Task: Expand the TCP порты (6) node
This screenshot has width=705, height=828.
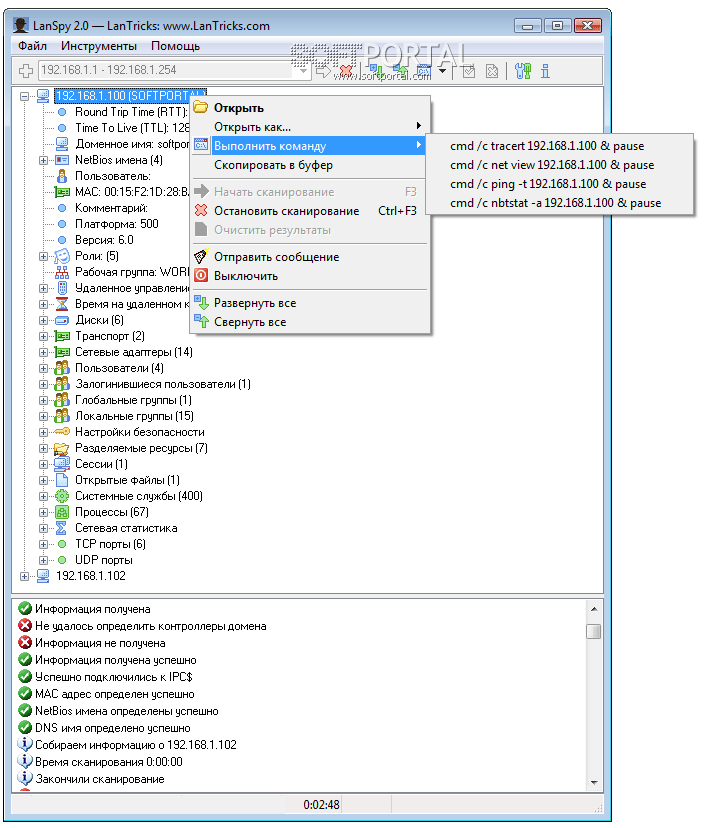Action: coord(44,544)
